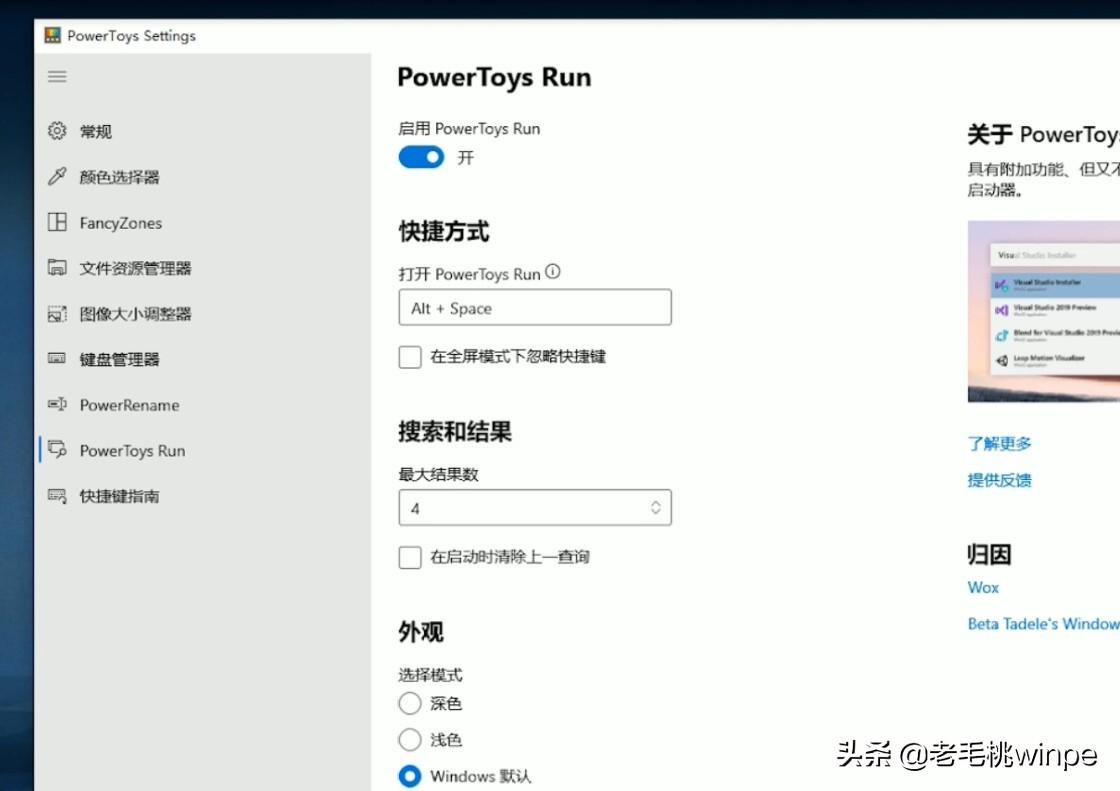Turn off the 启用 PowerToys Run switch
The width and height of the screenshot is (1120, 791).
pos(421,157)
